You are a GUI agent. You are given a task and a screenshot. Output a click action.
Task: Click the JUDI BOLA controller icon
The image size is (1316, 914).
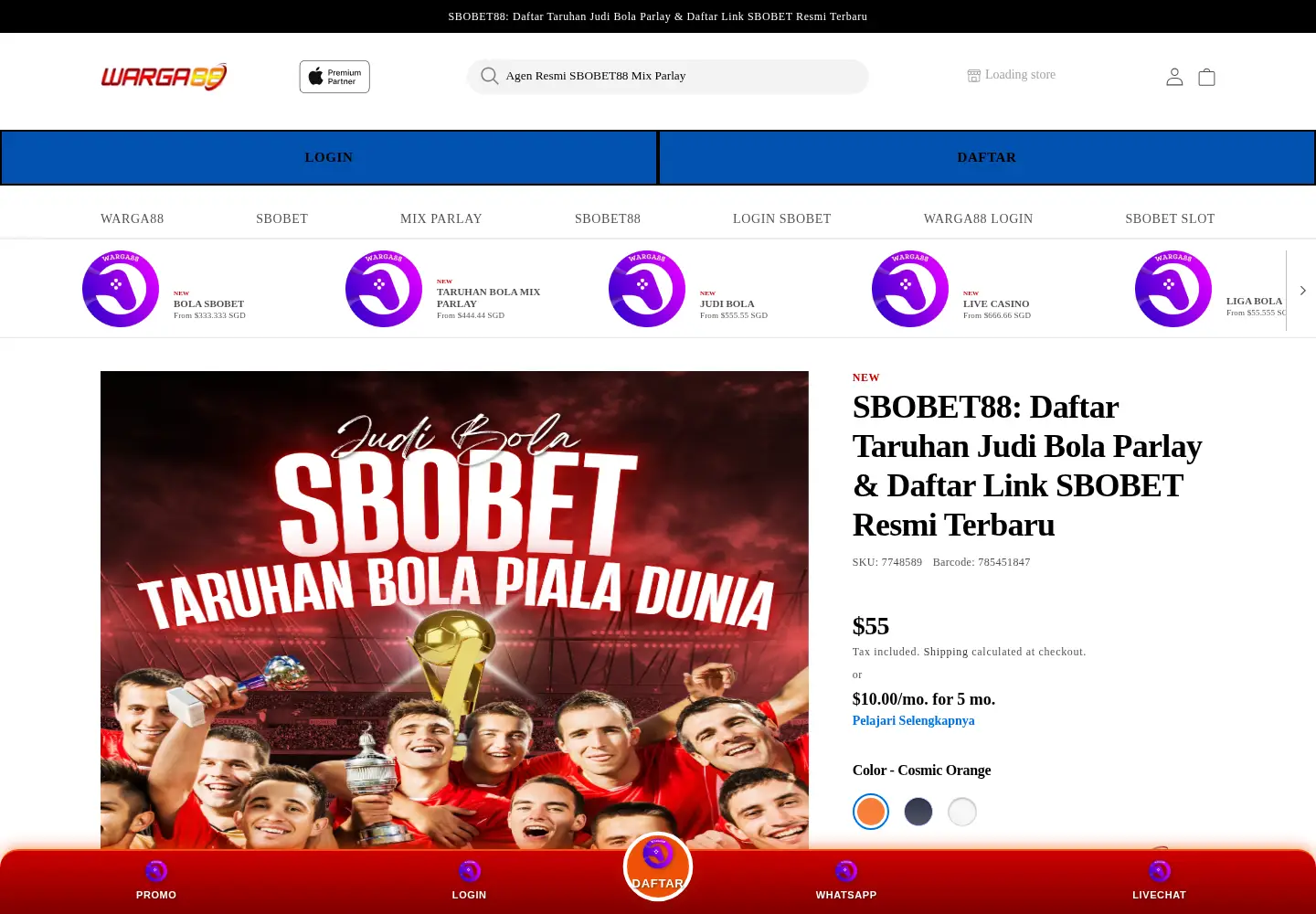pyautogui.click(x=647, y=289)
